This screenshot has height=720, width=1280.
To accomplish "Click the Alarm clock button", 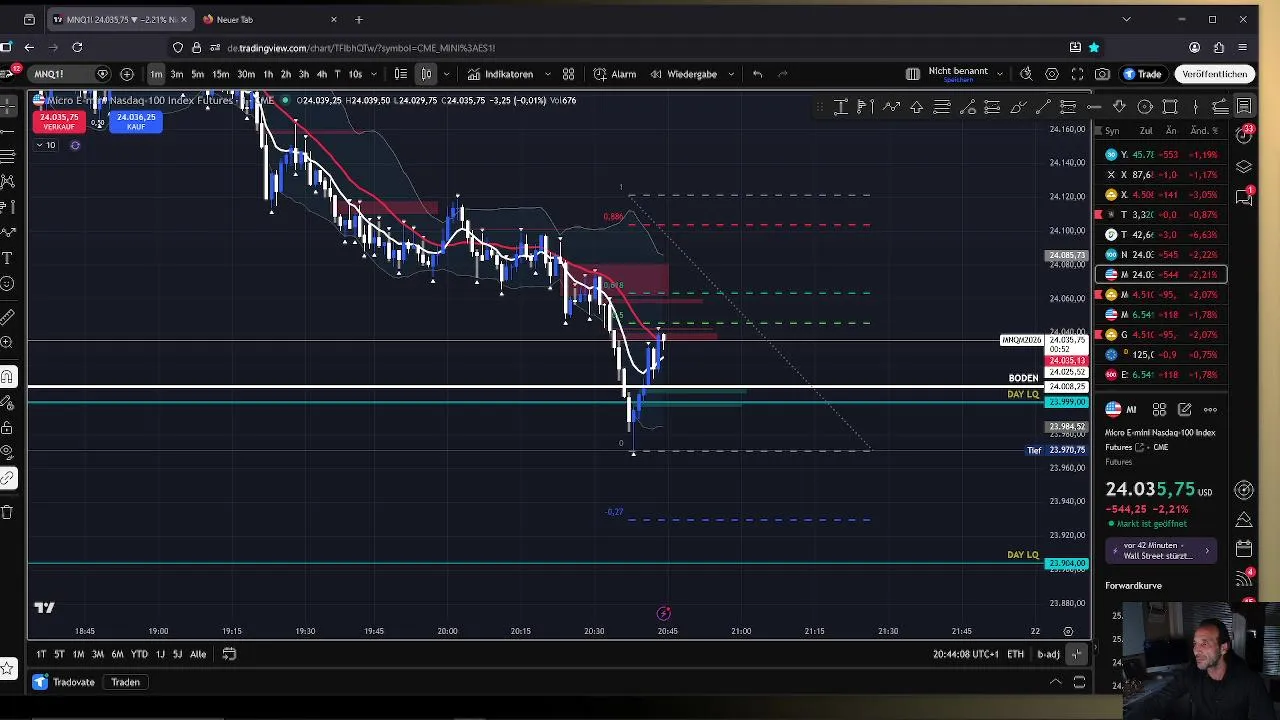I will [614, 74].
